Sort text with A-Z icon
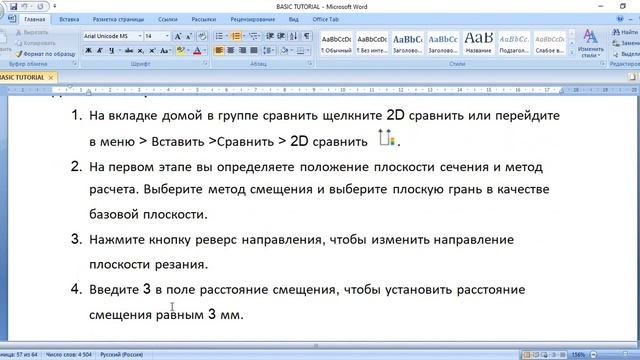The width and height of the screenshot is (640, 360). 293,36
